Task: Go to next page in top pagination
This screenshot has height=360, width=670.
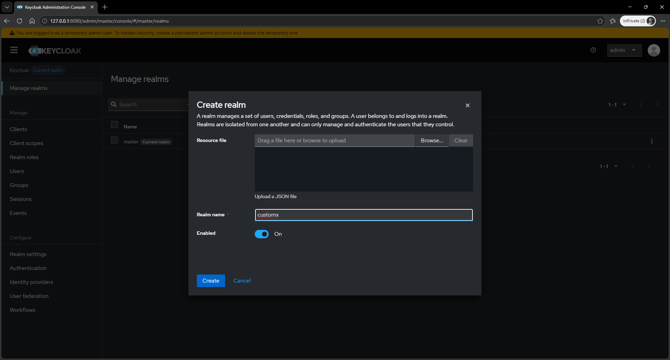Action: coord(657,105)
